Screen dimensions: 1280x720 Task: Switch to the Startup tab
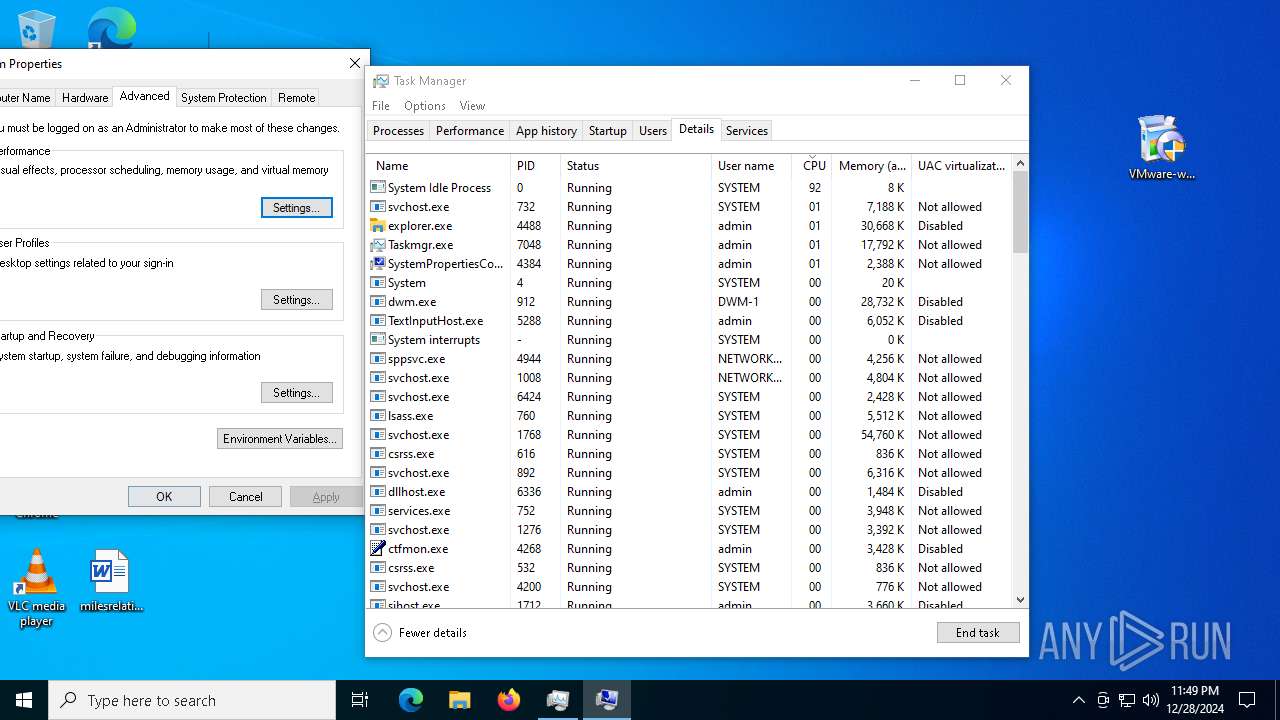click(608, 131)
